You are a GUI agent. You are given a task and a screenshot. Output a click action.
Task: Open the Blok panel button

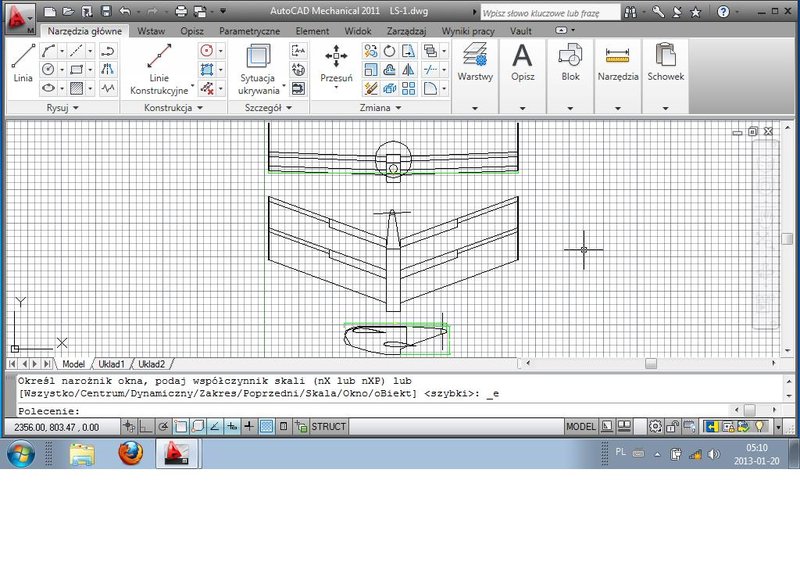click(x=570, y=62)
